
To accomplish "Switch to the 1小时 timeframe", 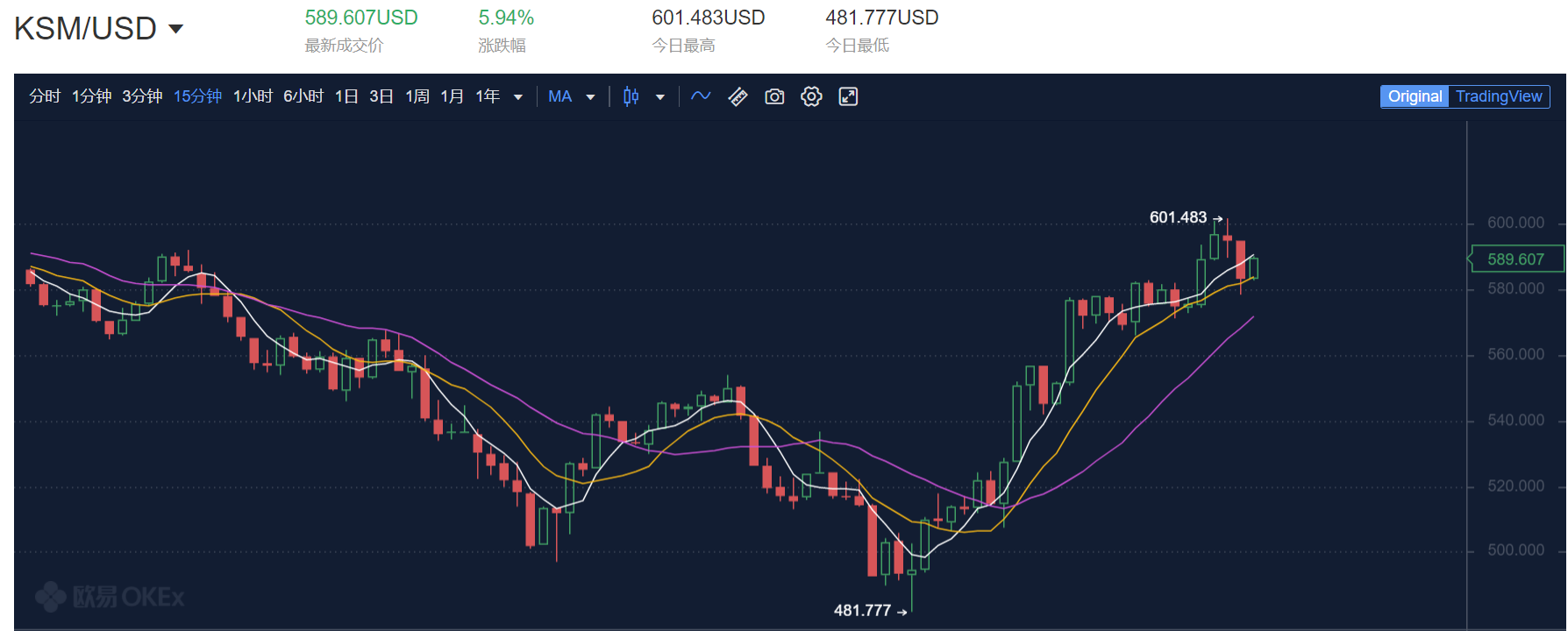I will tap(253, 96).
